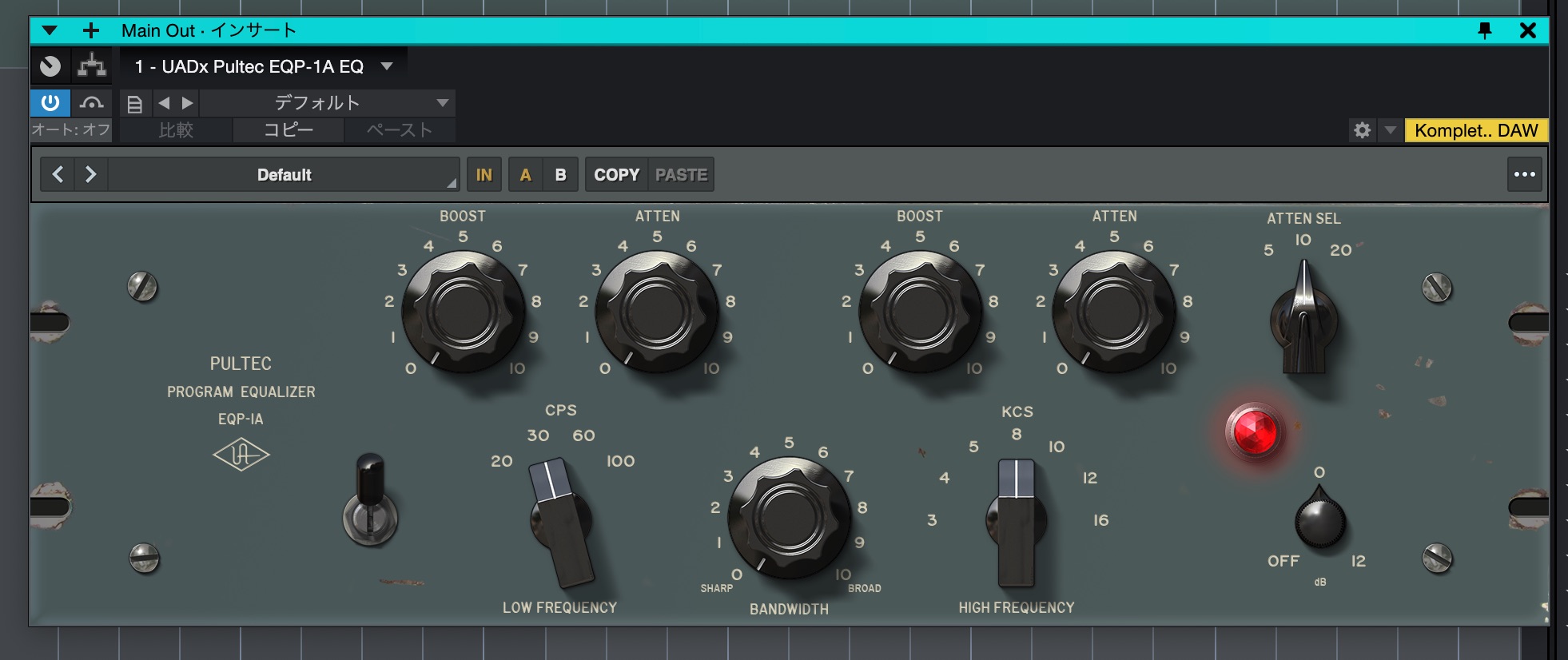Select 100 CPS low frequency value
Screen dimensions: 1568x660
click(x=620, y=461)
